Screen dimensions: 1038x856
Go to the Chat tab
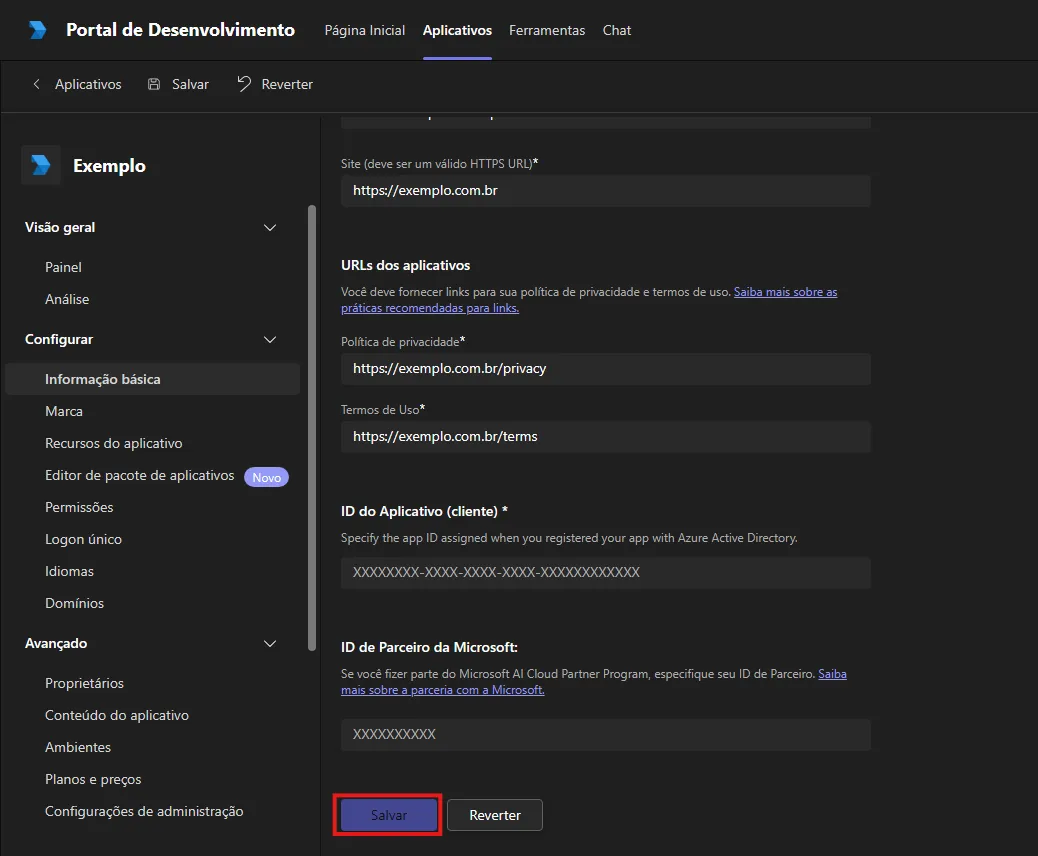coord(616,30)
